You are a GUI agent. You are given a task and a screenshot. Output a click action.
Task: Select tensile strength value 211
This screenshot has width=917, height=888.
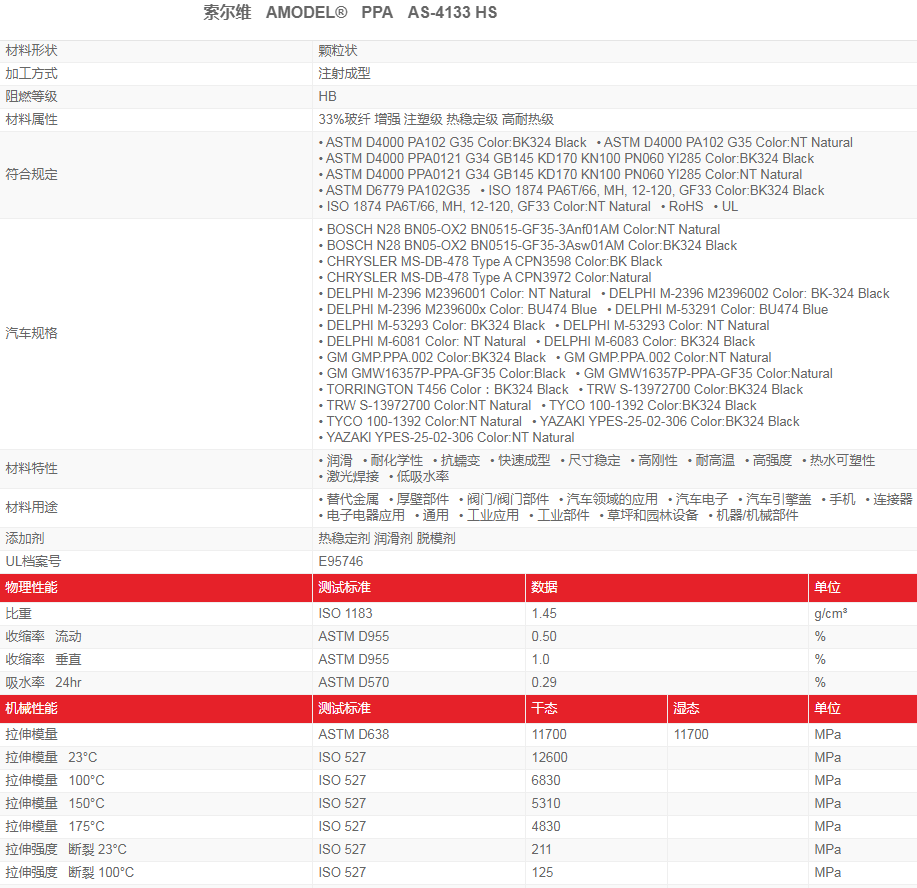541,849
